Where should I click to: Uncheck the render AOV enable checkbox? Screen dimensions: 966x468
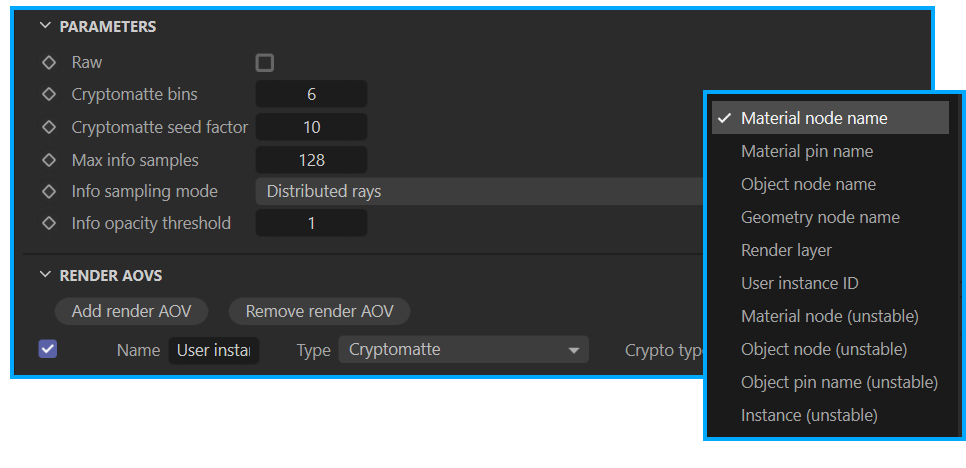[x=48, y=349]
